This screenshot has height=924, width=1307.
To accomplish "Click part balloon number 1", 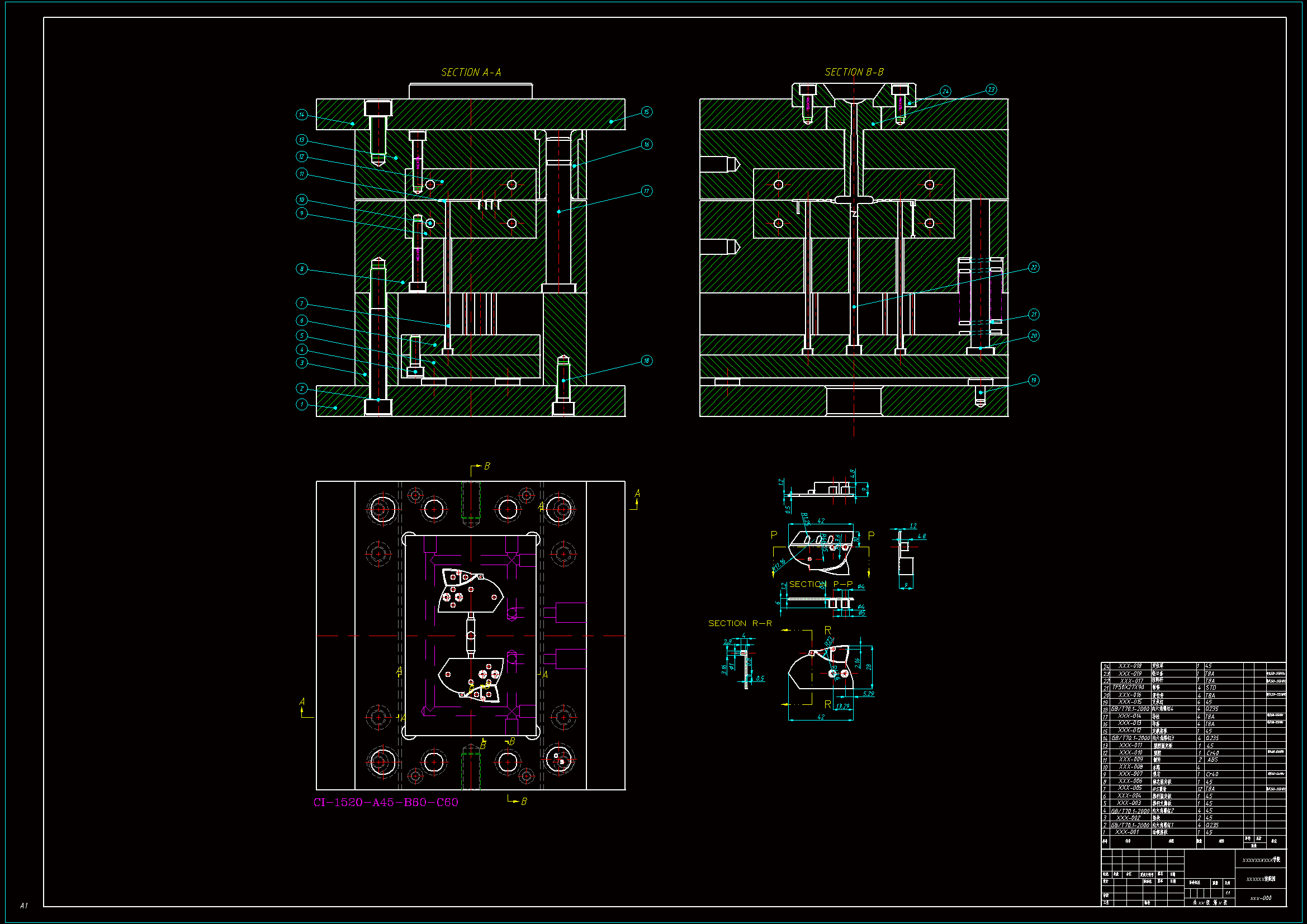I will (x=302, y=404).
